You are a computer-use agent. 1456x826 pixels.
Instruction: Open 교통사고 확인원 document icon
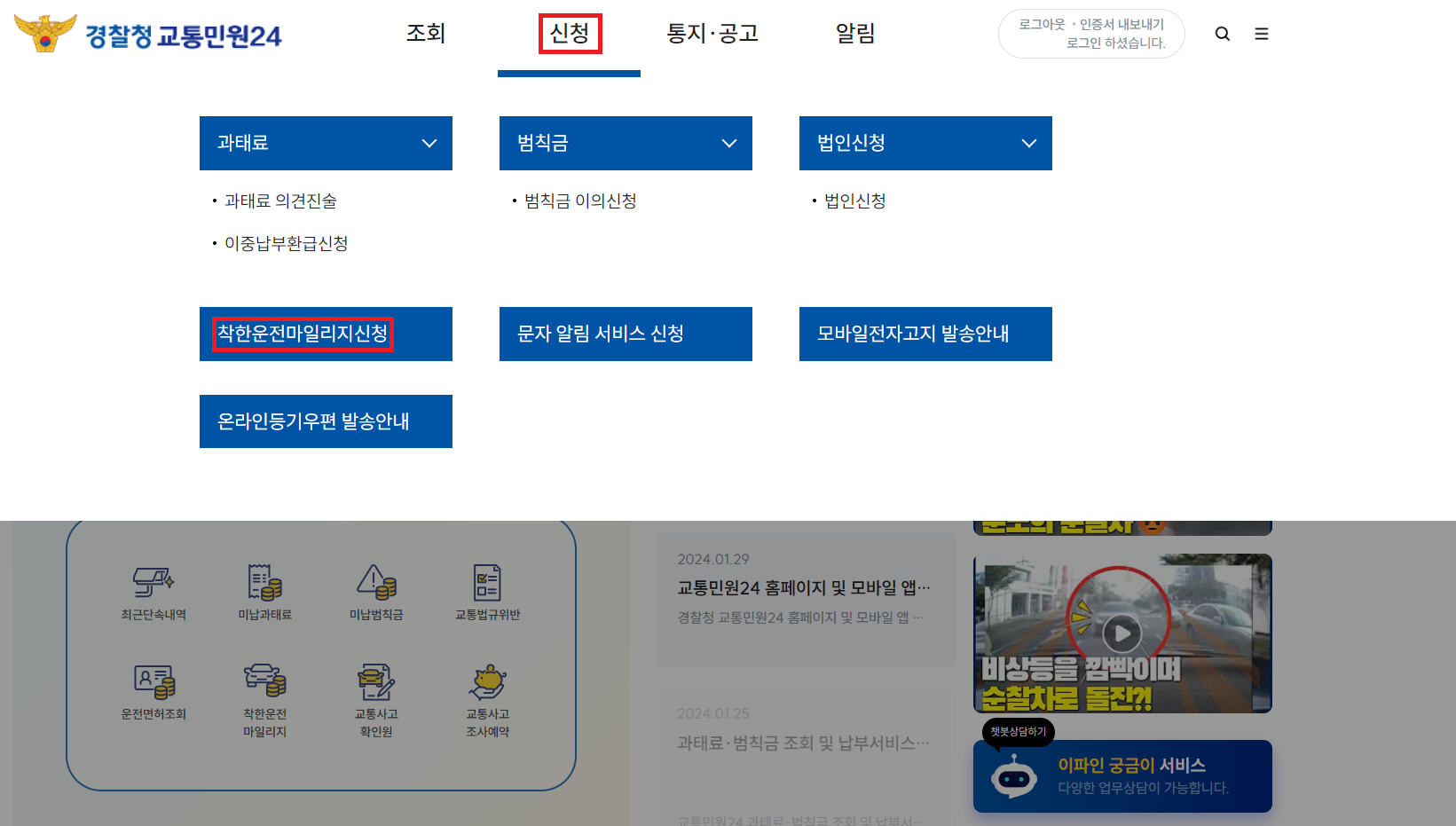point(376,682)
